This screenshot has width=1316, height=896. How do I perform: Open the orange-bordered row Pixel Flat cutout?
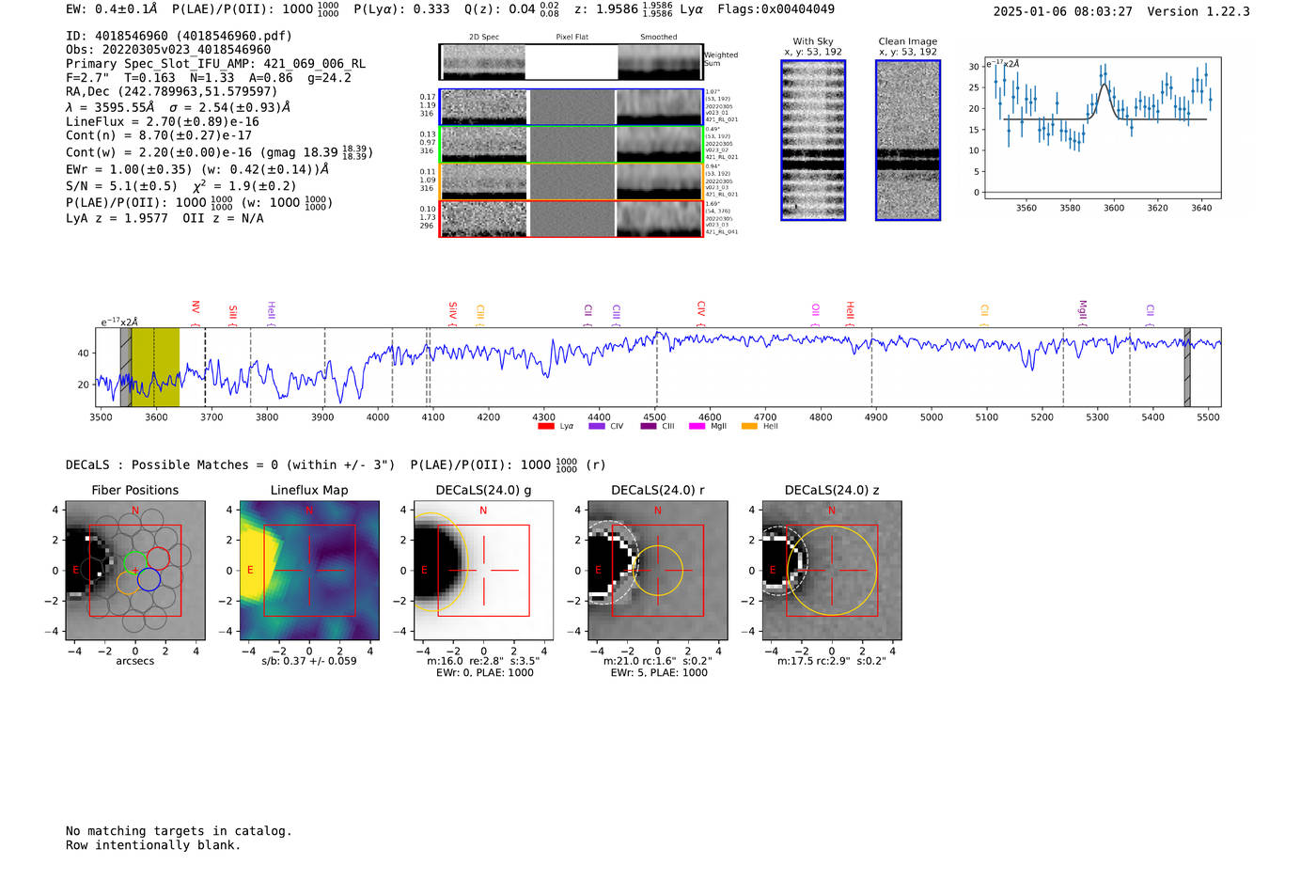coord(572,181)
